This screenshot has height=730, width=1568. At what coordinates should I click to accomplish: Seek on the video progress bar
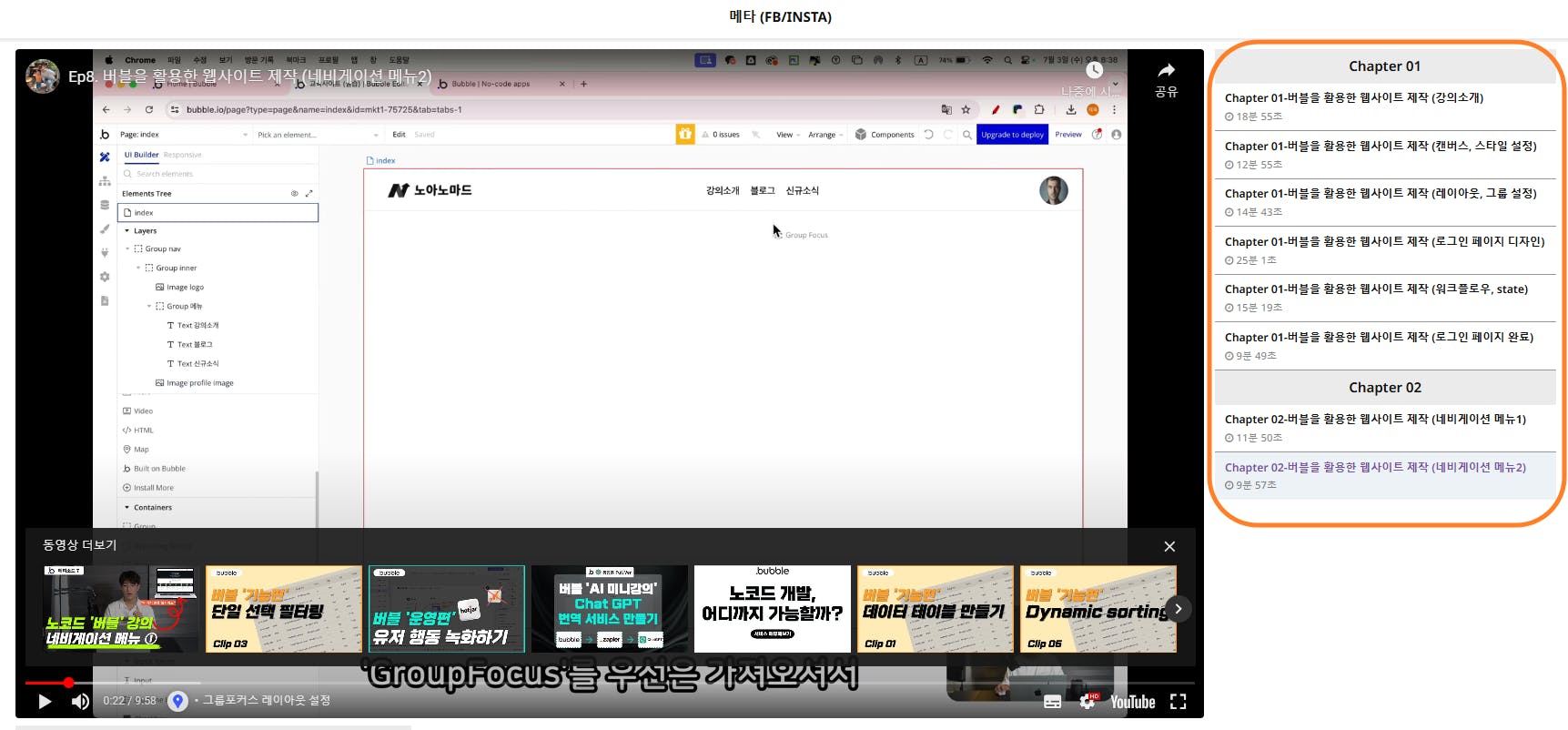pyautogui.click(x=610, y=683)
